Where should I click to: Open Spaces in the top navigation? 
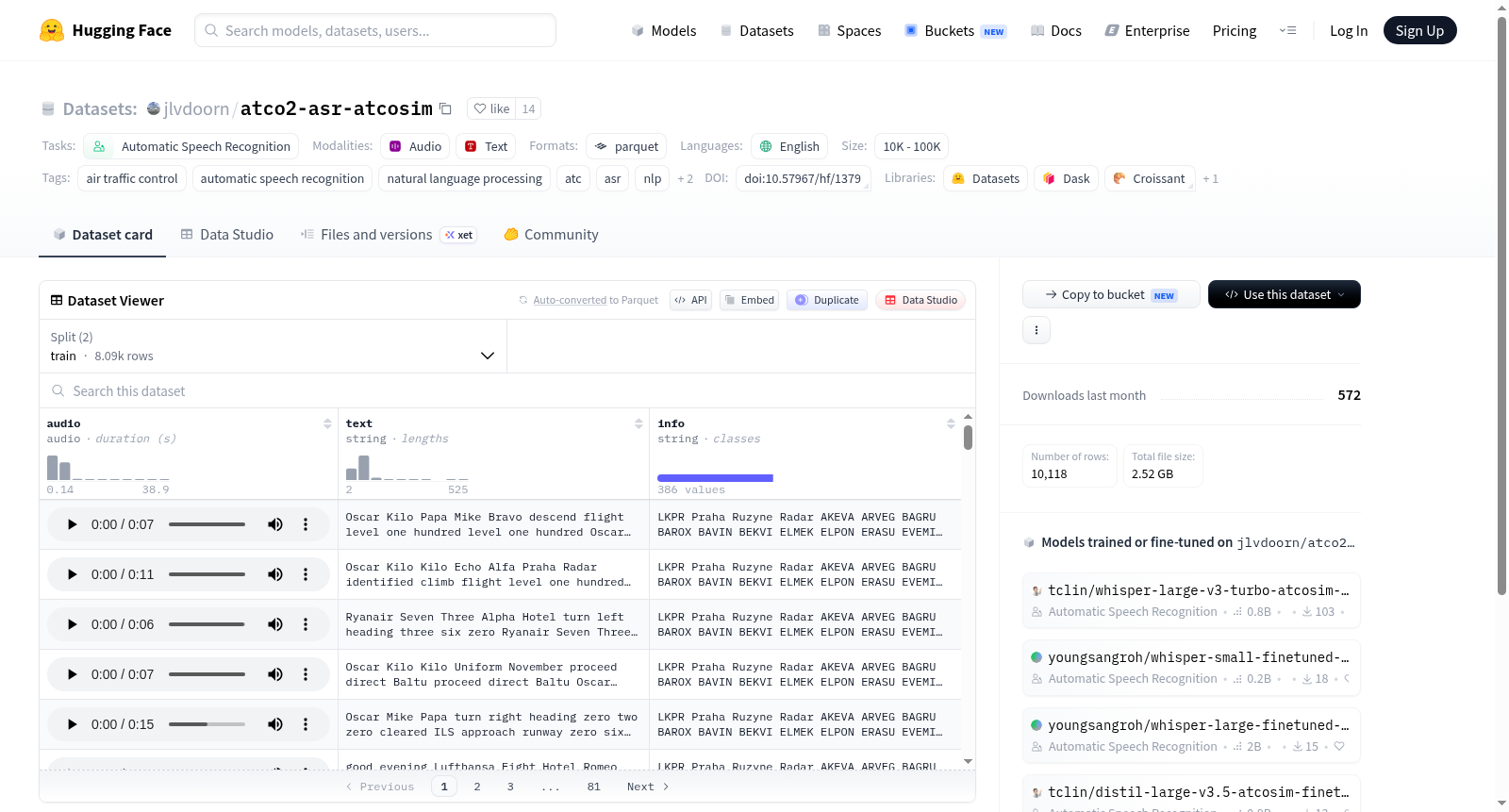[850, 30]
